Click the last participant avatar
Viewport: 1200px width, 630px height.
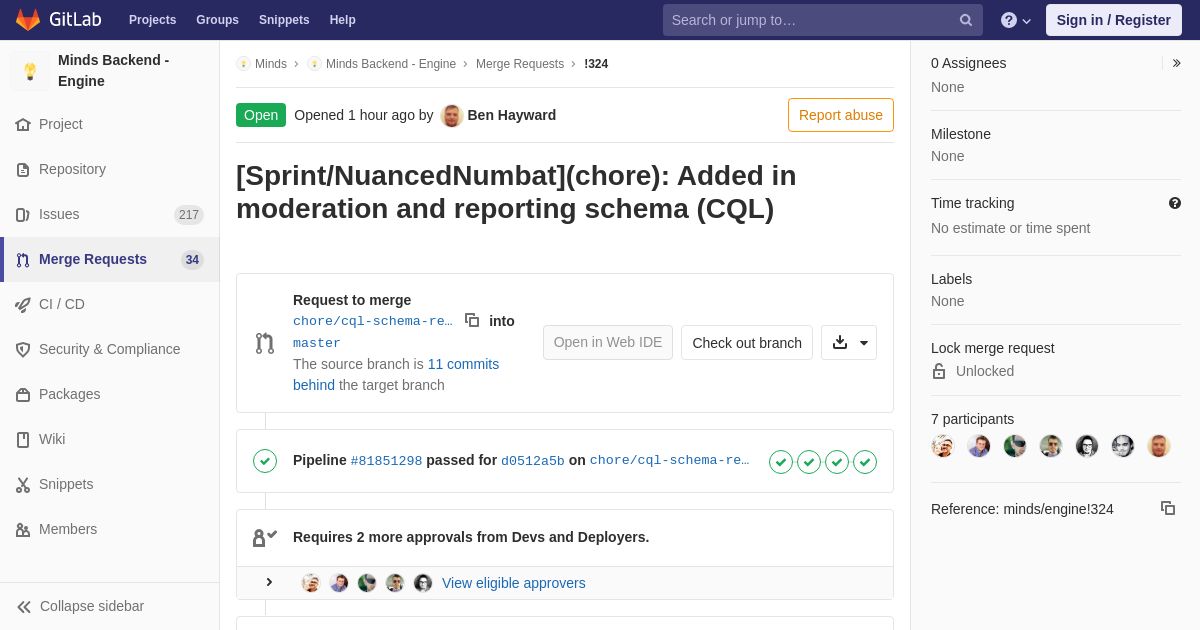pos(1159,446)
